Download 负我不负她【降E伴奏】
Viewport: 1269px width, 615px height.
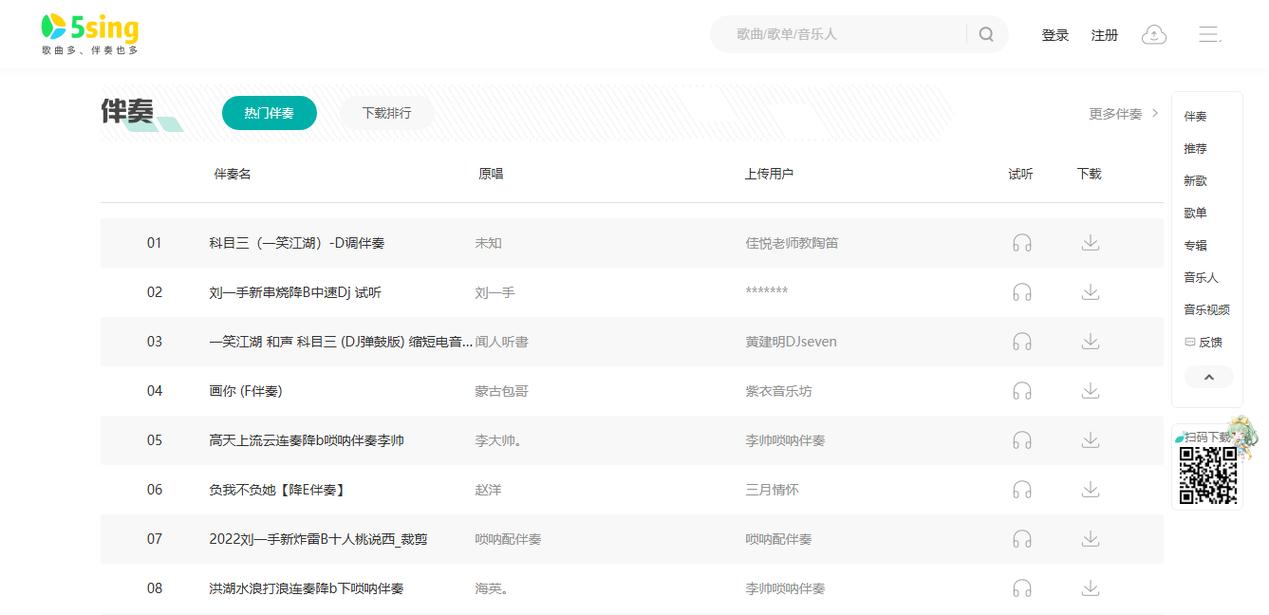coord(1090,490)
